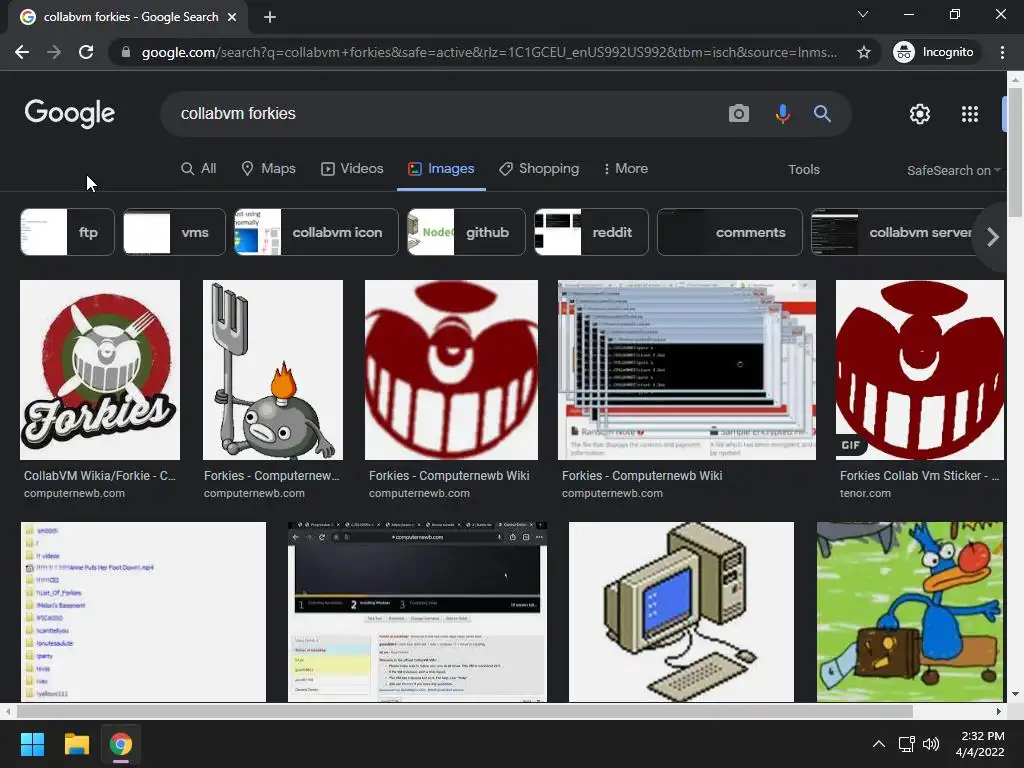Open stacked command windows screenshot image
The height and width of the screenshot is (768, 1024).
(x=686, y=370)
